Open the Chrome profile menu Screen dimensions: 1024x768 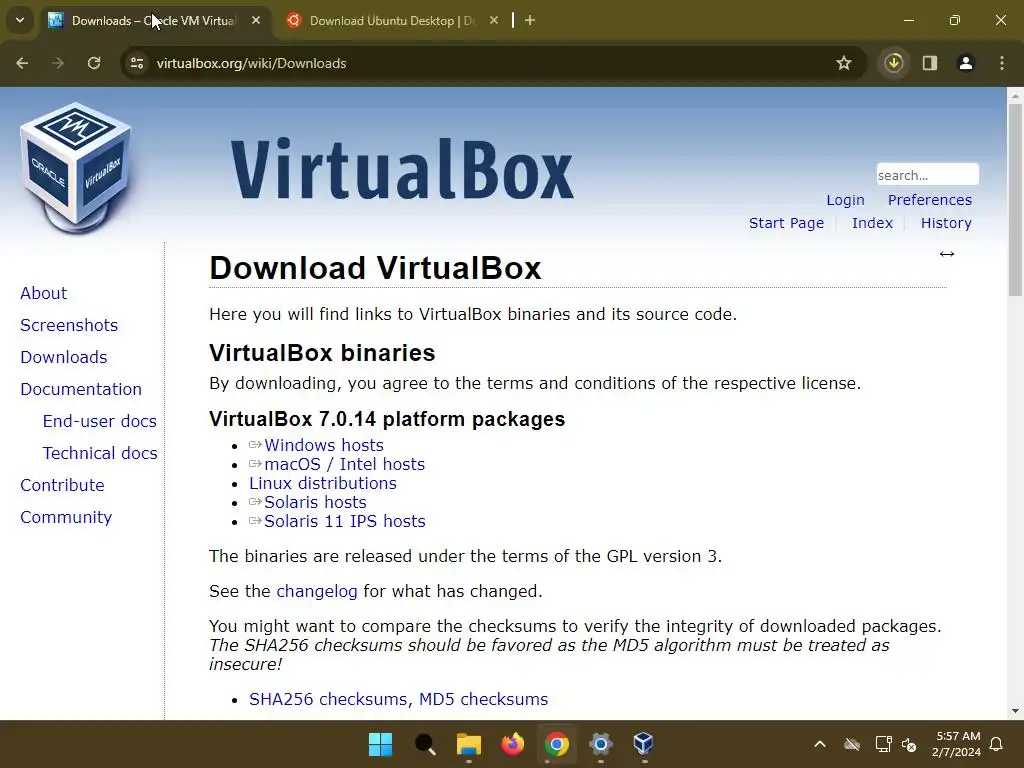point(966,63)
